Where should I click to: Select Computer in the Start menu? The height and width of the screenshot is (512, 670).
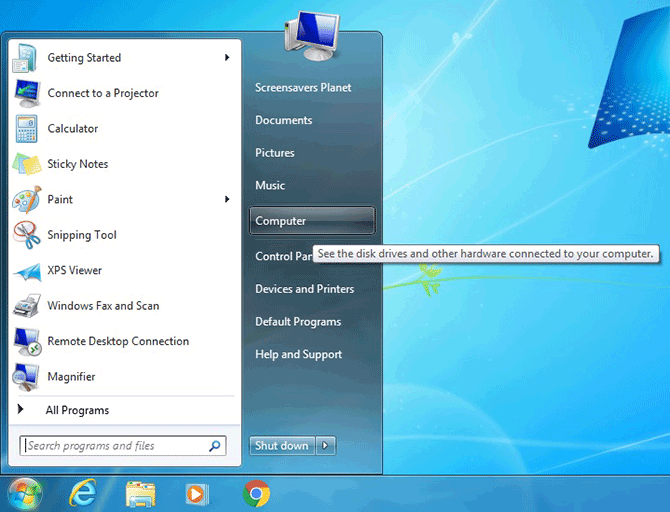pos(312,221)
